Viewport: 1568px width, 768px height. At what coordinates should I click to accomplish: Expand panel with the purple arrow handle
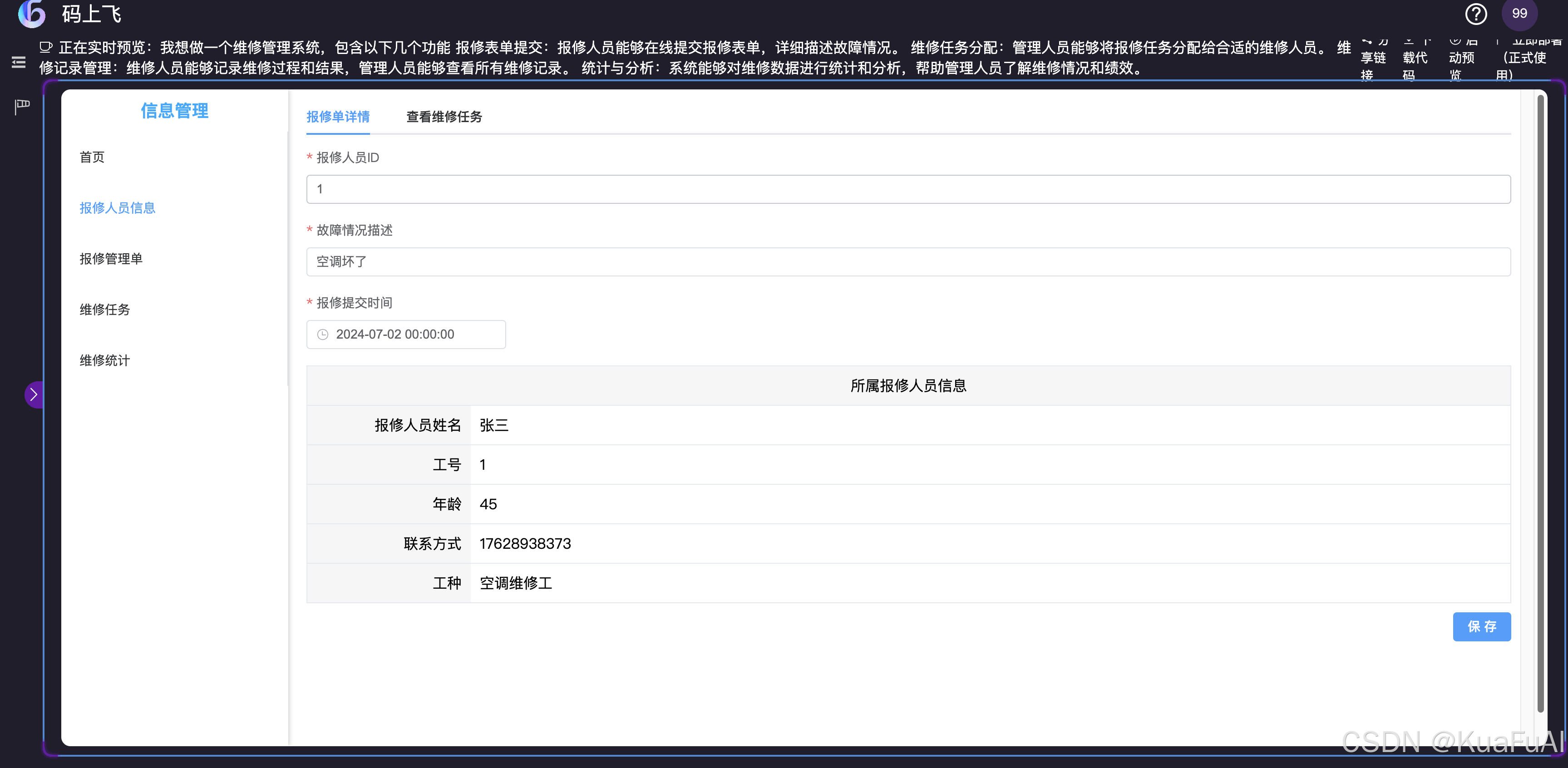[x=34, y=395]
